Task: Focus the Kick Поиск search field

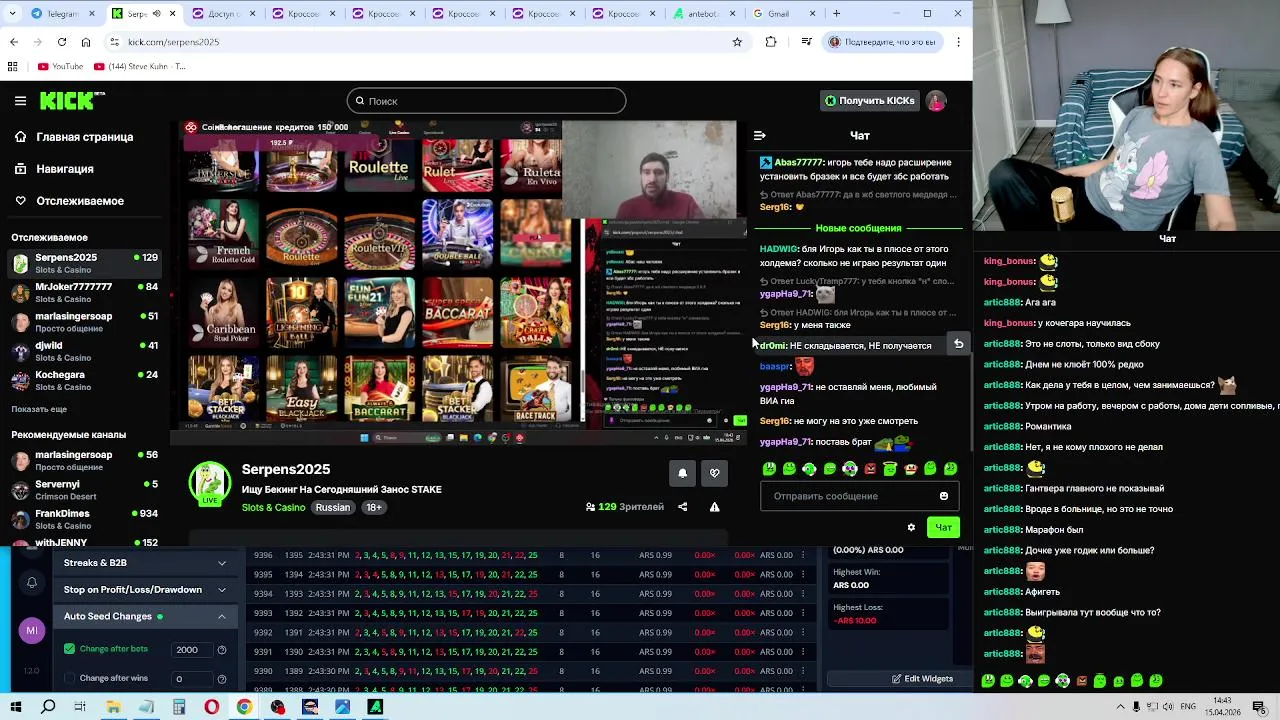Action: pyautogui.click(x=486, y=101)
